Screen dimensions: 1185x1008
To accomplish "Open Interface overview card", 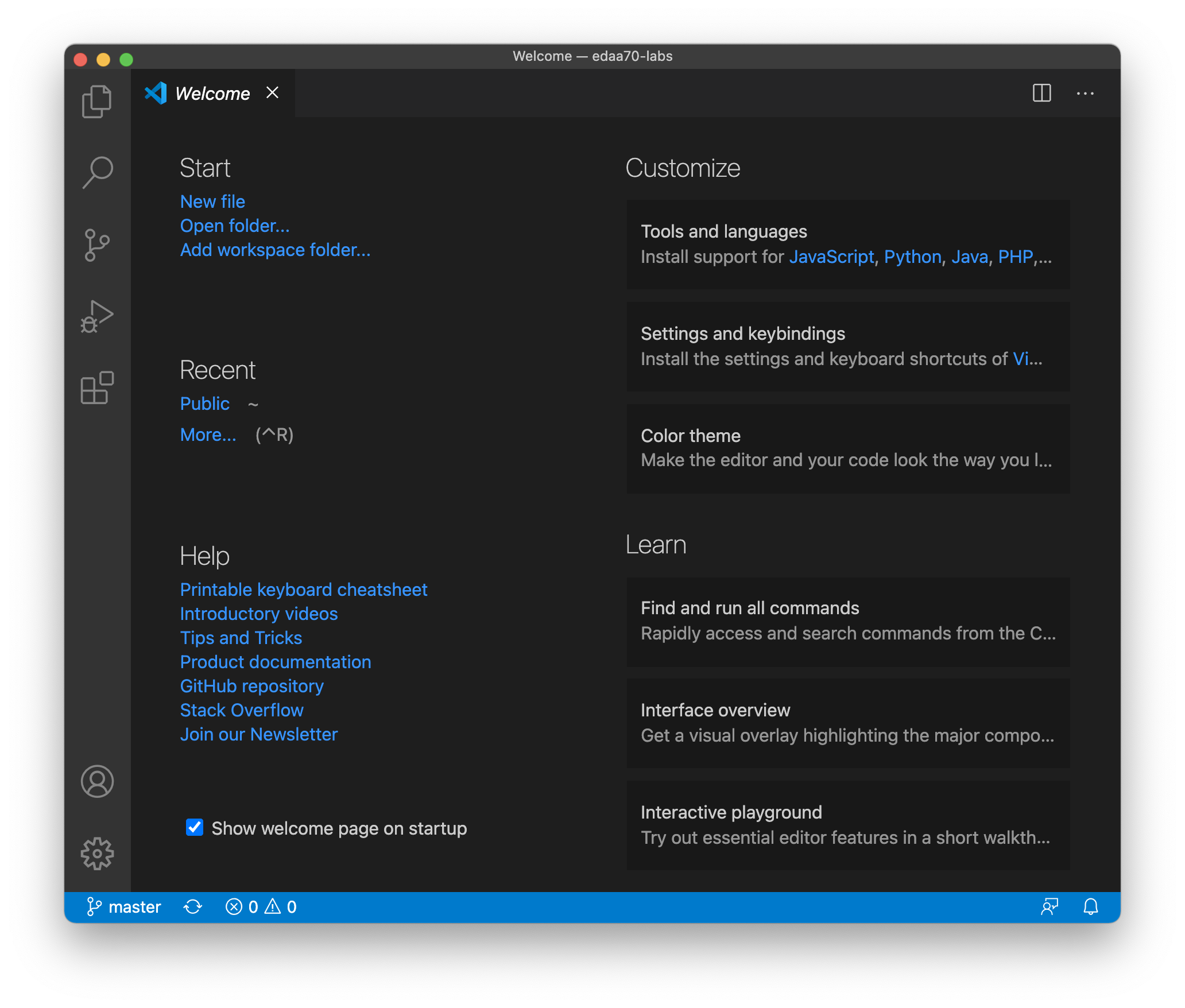I will [x=848, y=723].
